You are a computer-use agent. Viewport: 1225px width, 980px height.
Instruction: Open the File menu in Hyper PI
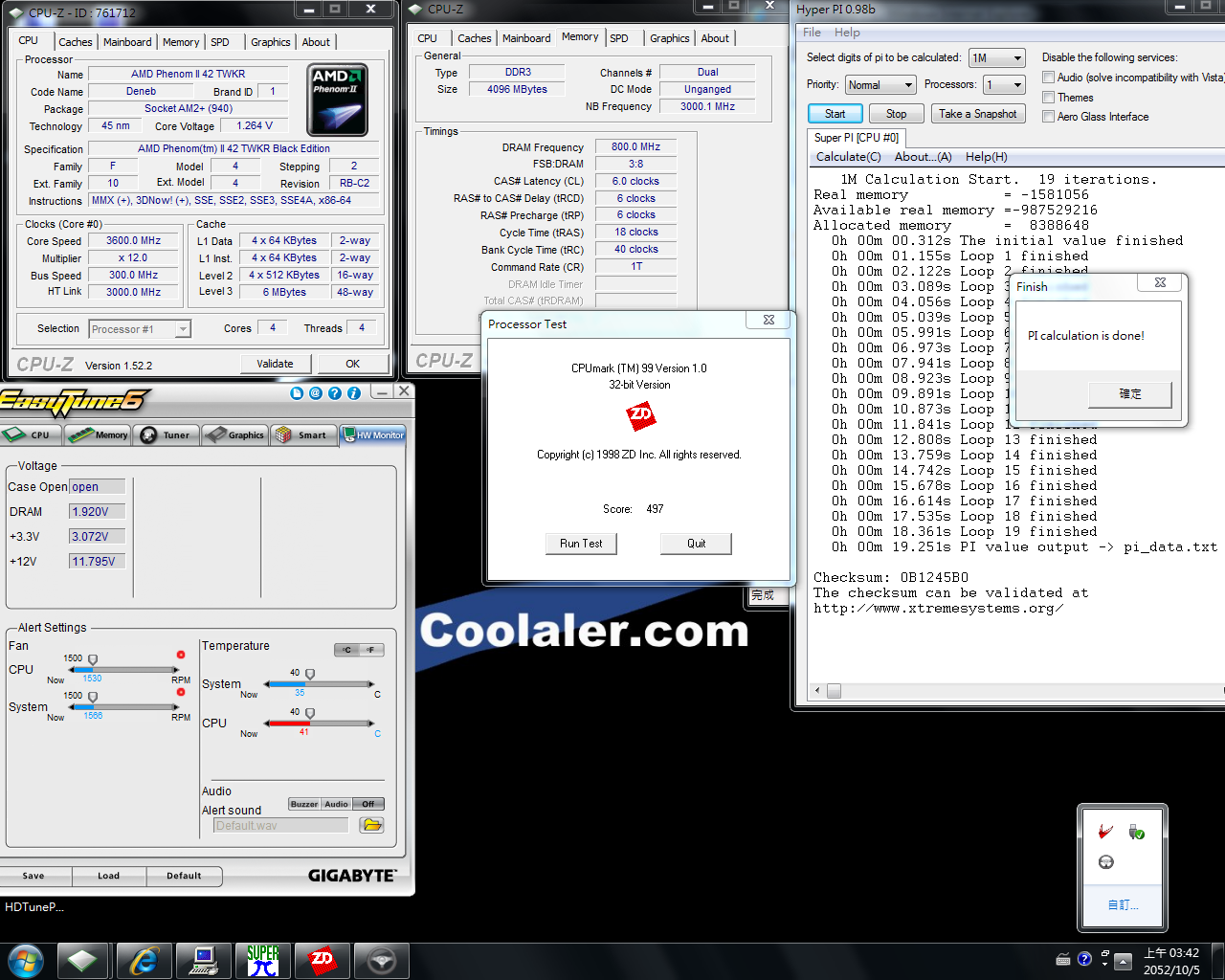pyautogui.click(x=811, y=32)
